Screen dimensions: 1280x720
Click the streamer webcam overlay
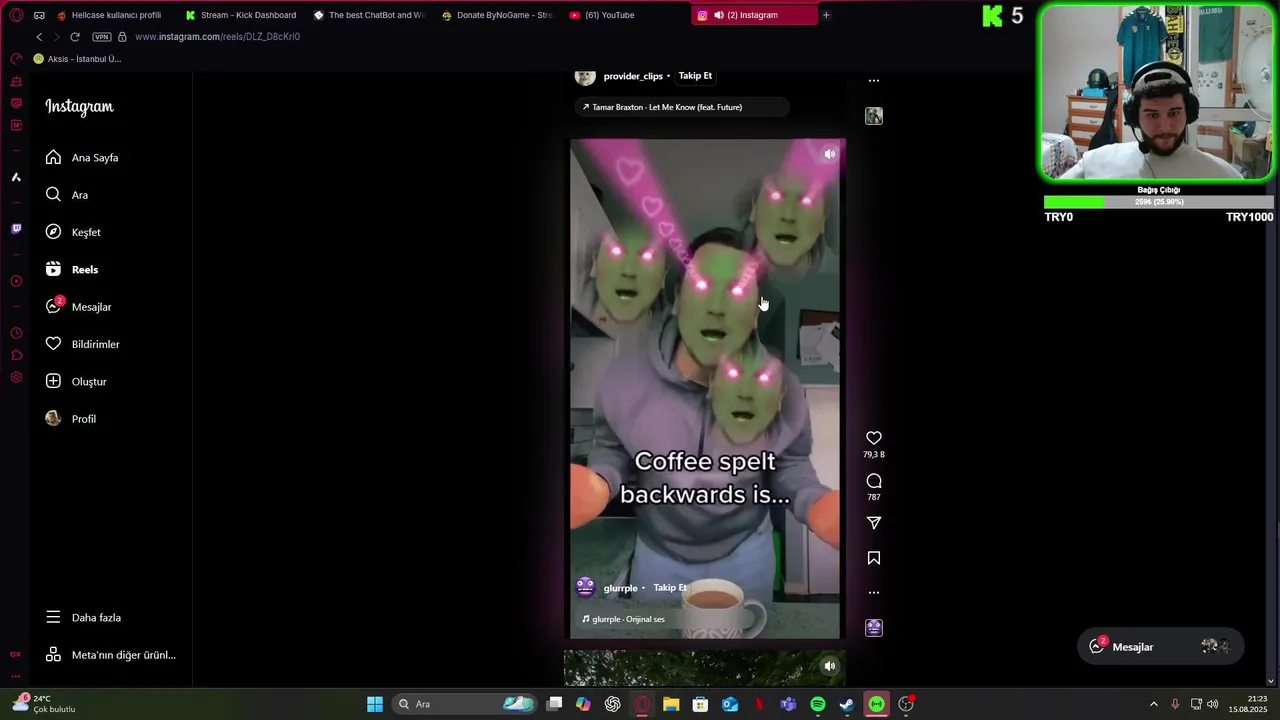(x=1158, y=93)
